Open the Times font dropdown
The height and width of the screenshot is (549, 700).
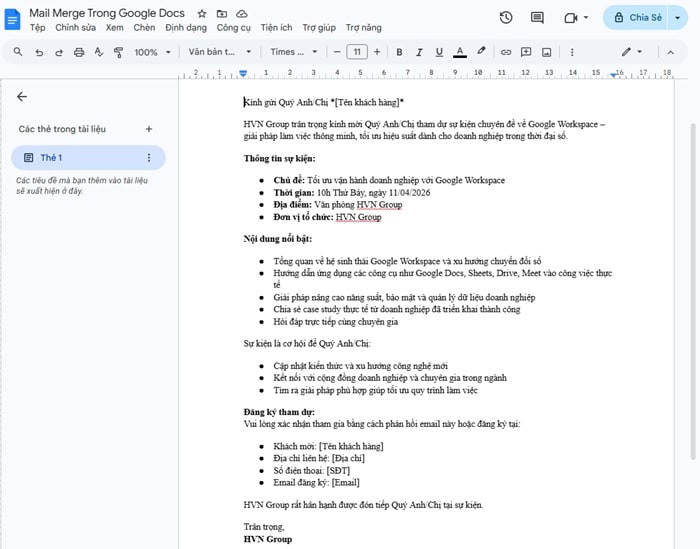pyautogui.click(x=293, y=52)
